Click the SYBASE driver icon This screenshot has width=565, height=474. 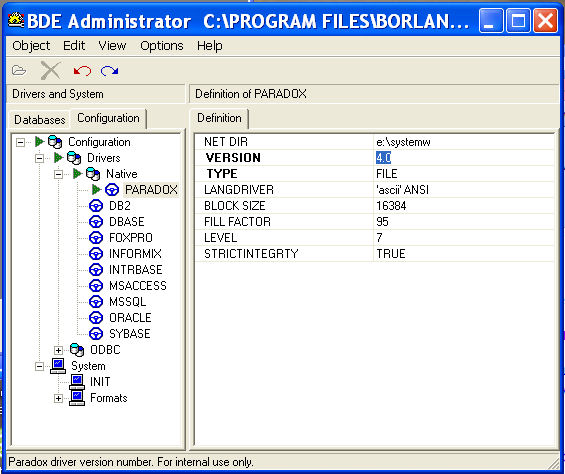pyautogui.click(x=96, y=334)
